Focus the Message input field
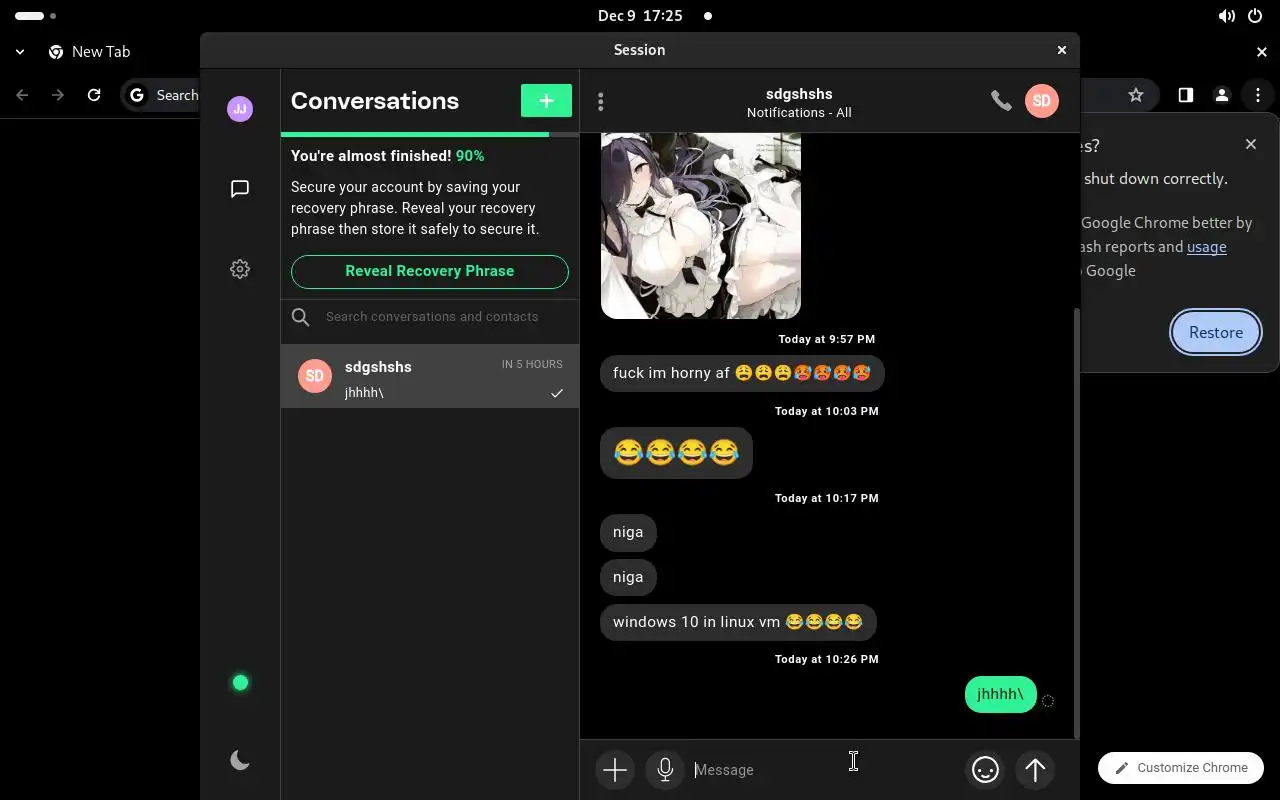This screenshot has width=1280, height=800. 825,770
